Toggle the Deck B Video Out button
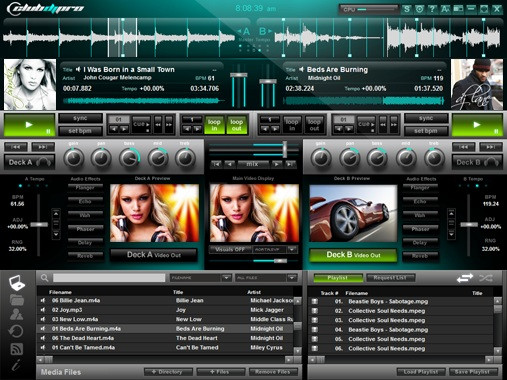Screen dimensions: 507x380 [x=353, y=255]
